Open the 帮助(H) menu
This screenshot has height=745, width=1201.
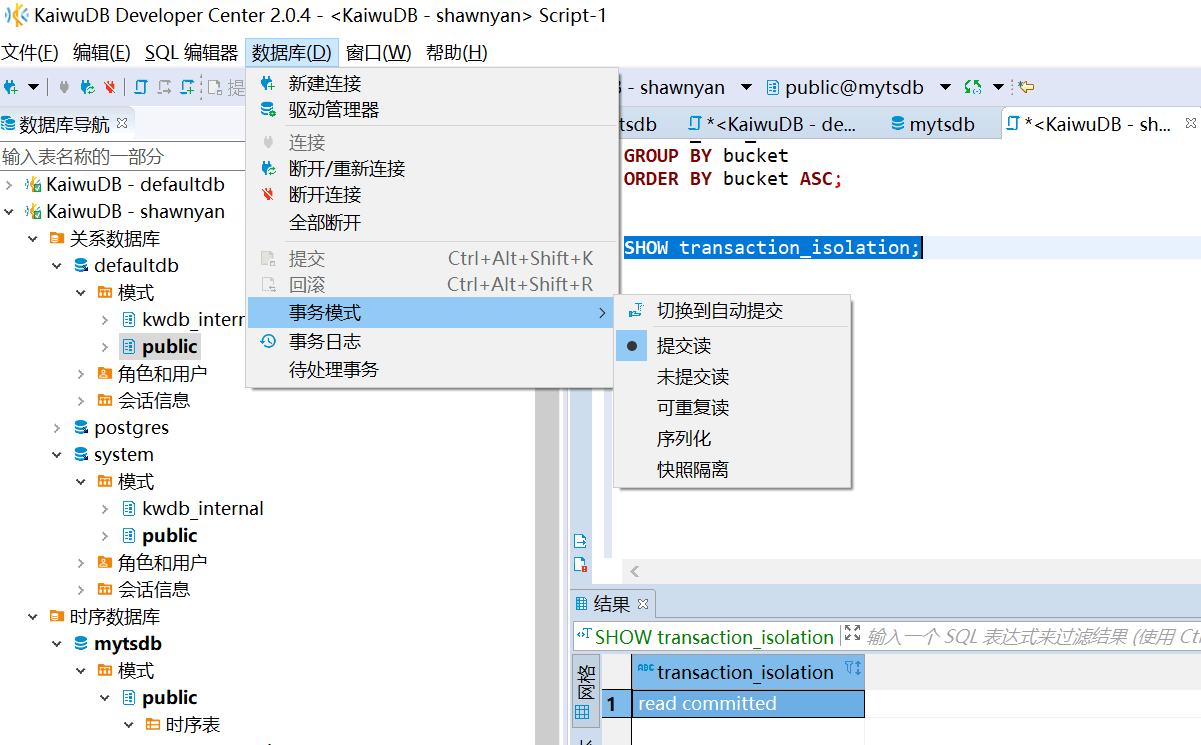(x=457, y=52)
